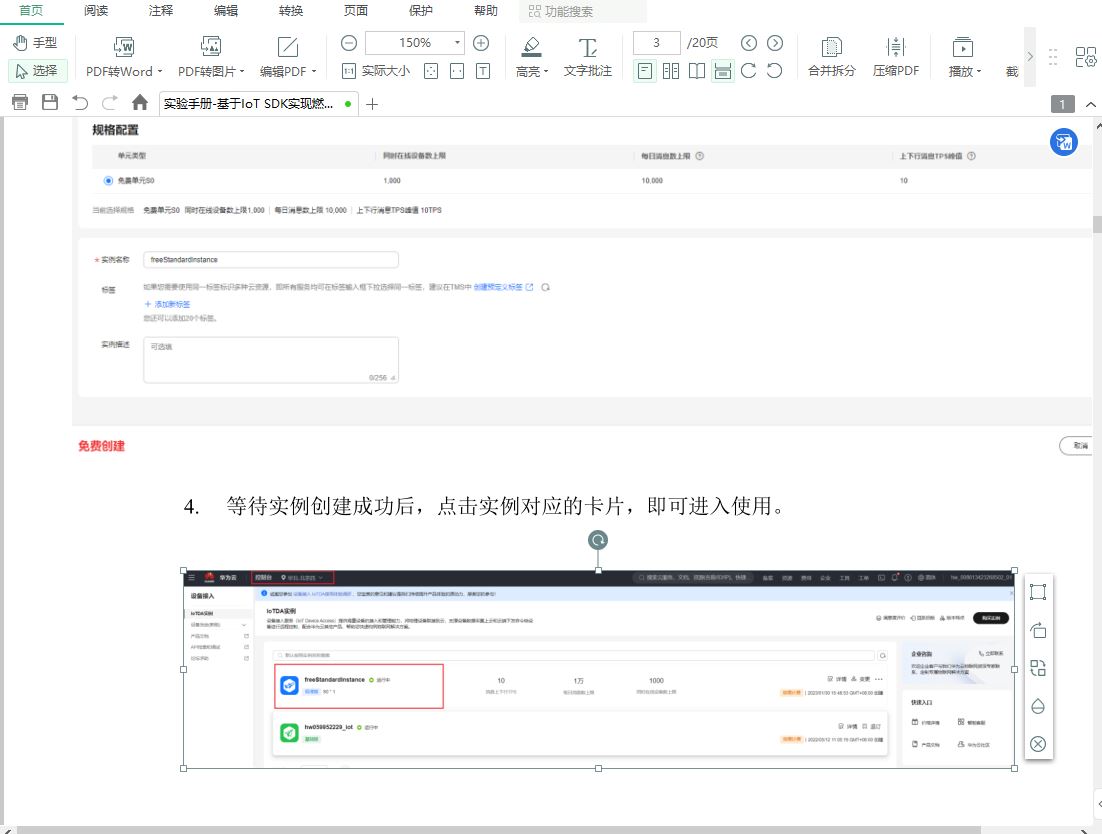
Task: Click the print icon
Action: 20,103
